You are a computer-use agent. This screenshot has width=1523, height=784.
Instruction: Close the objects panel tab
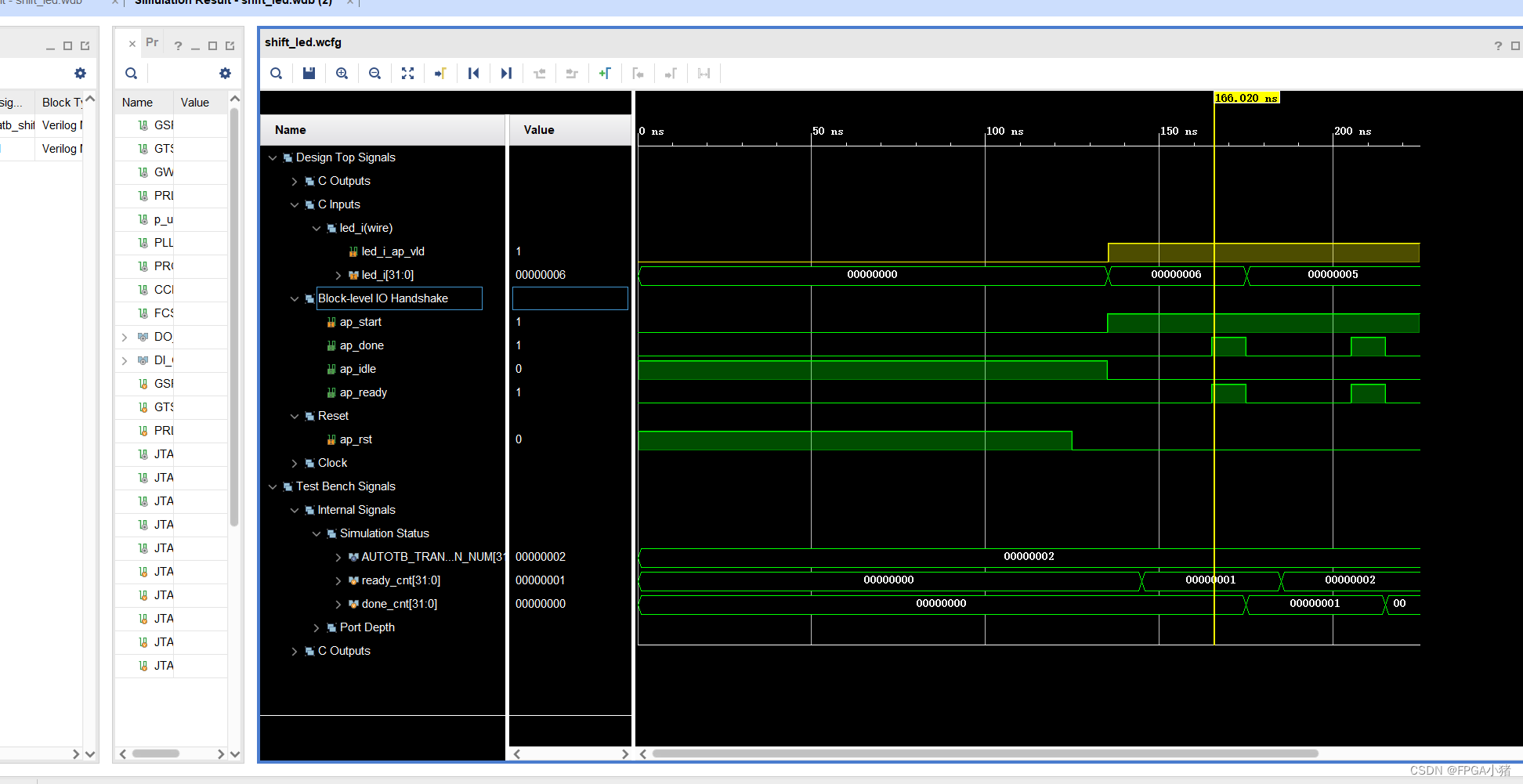[132, 44]
